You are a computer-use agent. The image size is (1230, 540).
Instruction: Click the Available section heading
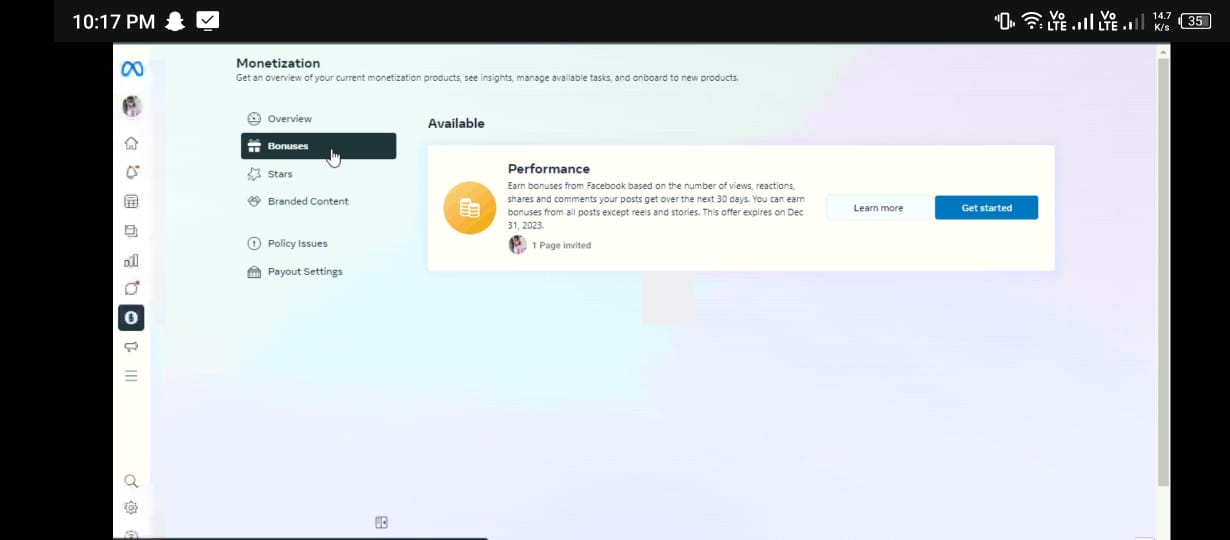456,123
